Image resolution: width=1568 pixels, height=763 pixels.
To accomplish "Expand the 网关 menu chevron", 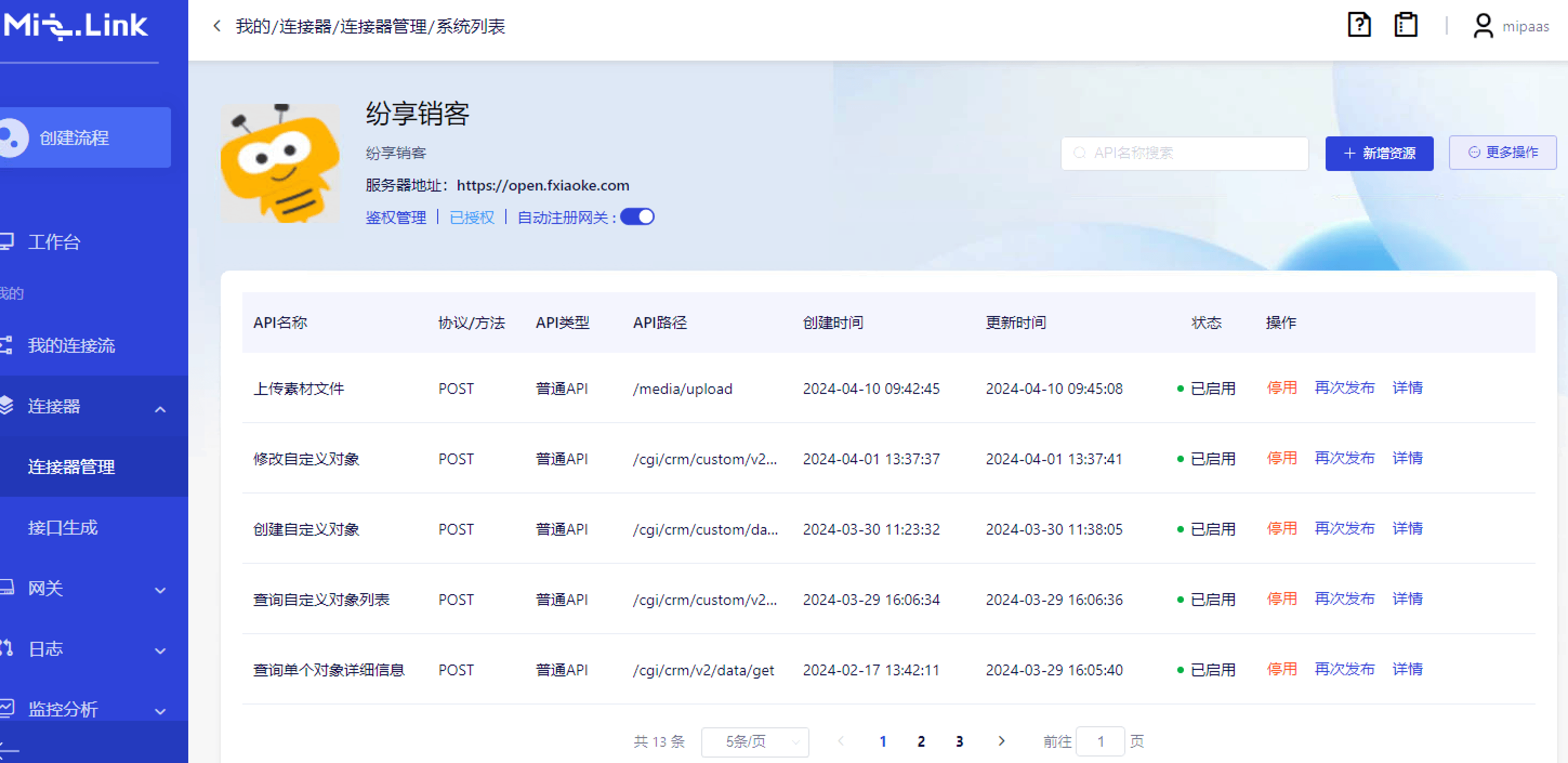I will tap(160, 590).
